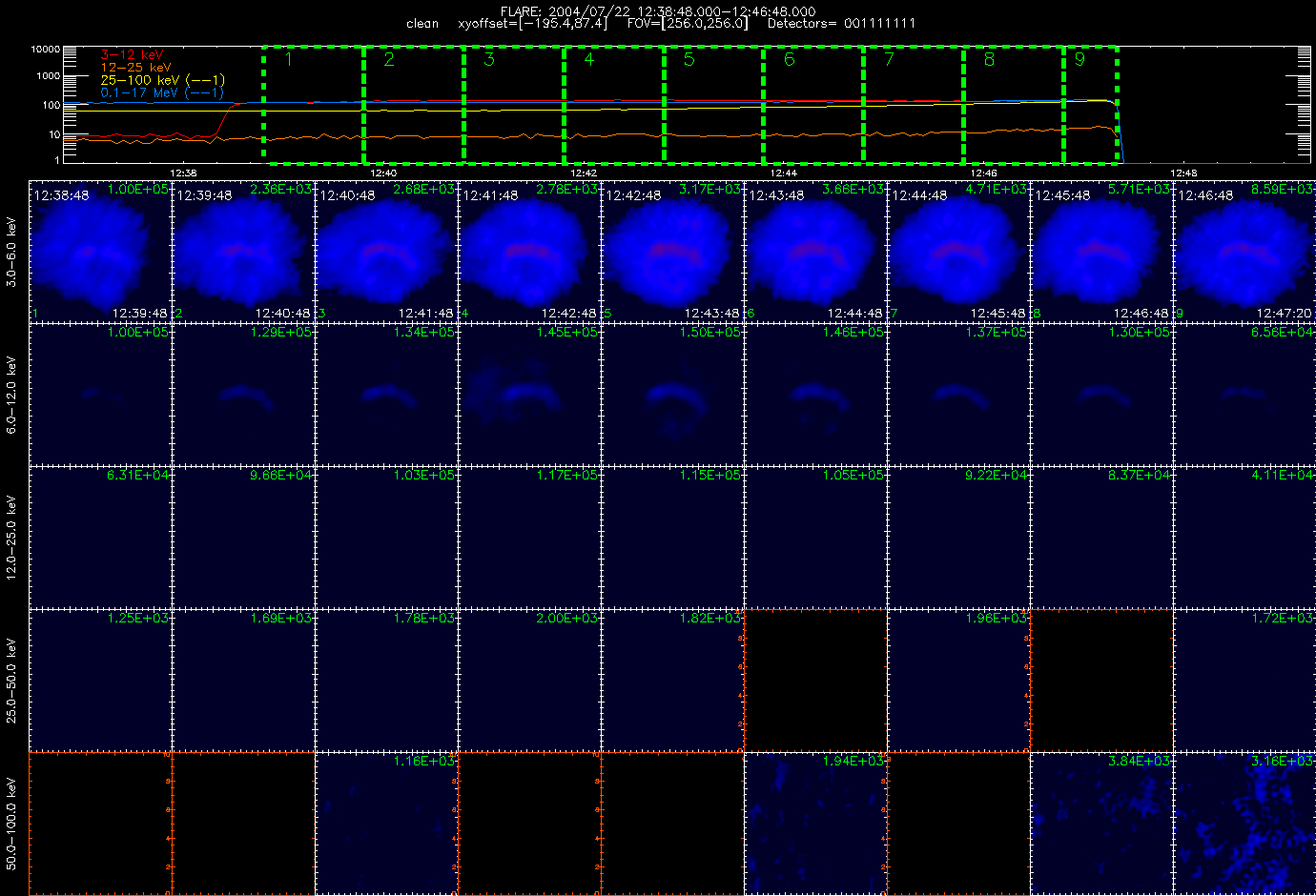Click the peak value 4.71E+03
Screen dimensions: 1316x896
pos(997,190)
